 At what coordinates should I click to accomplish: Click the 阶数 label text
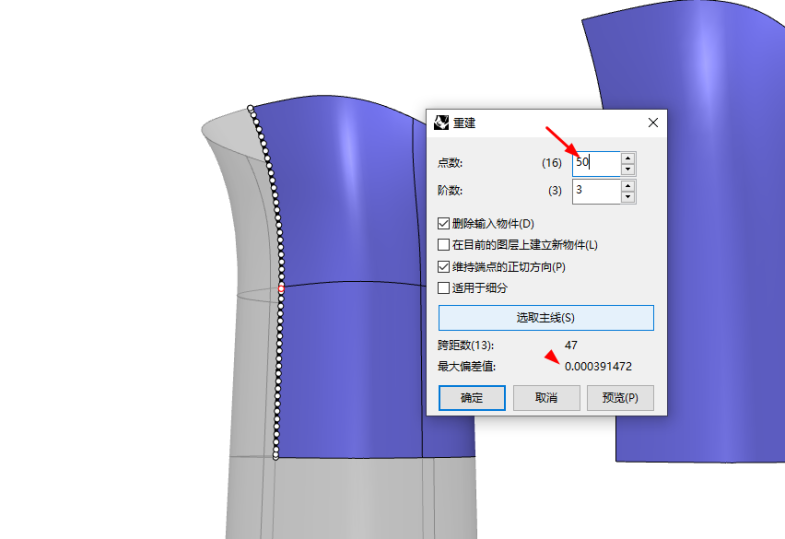(450, 191)
